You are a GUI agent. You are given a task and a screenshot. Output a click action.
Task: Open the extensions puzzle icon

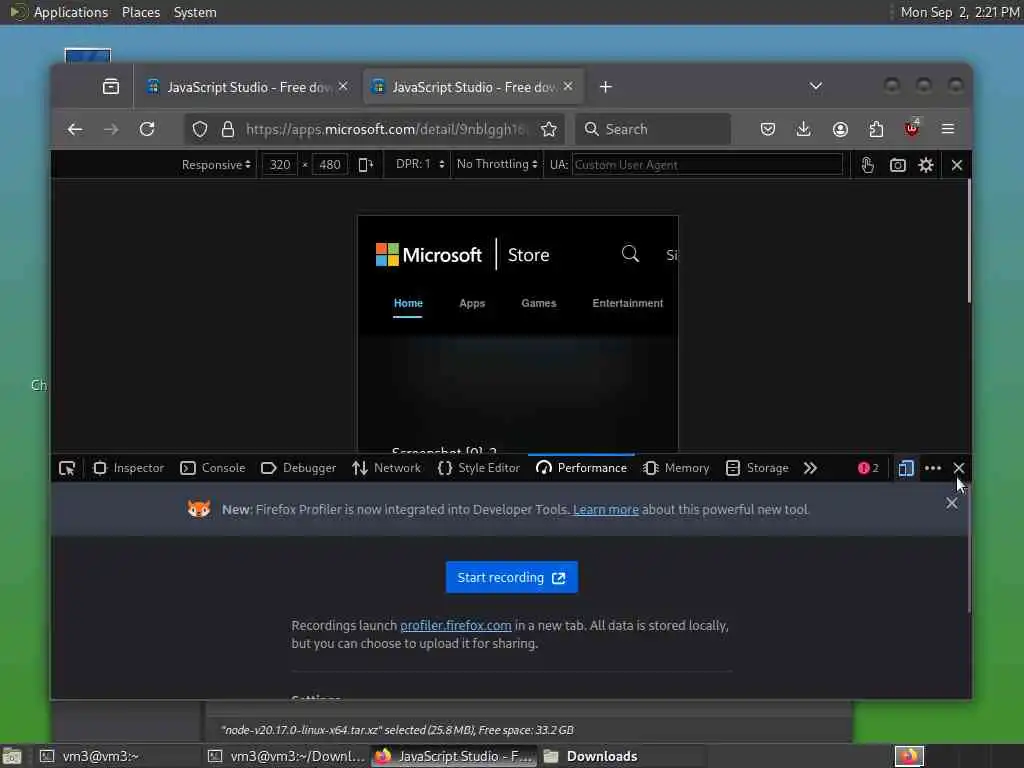click(x=876, y=129)
